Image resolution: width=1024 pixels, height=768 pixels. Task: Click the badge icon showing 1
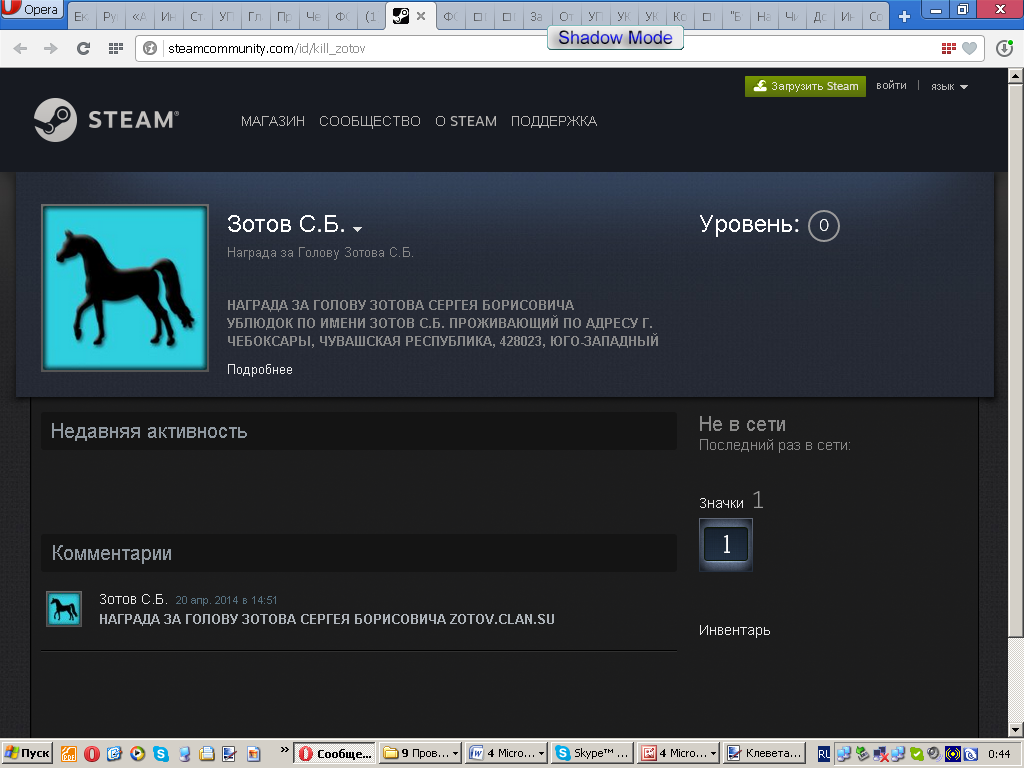tap(726, 545)
